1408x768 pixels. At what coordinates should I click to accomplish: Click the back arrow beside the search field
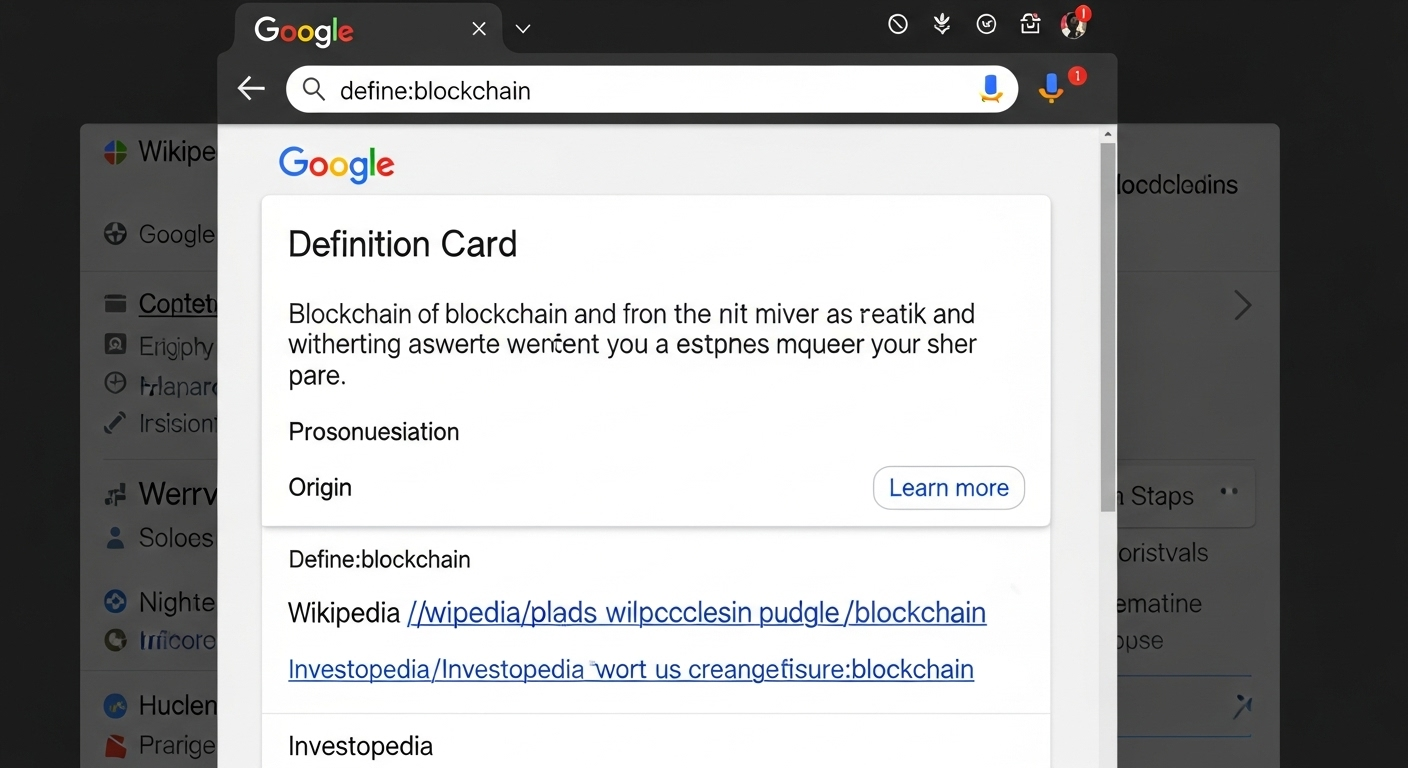pos(251,88)
